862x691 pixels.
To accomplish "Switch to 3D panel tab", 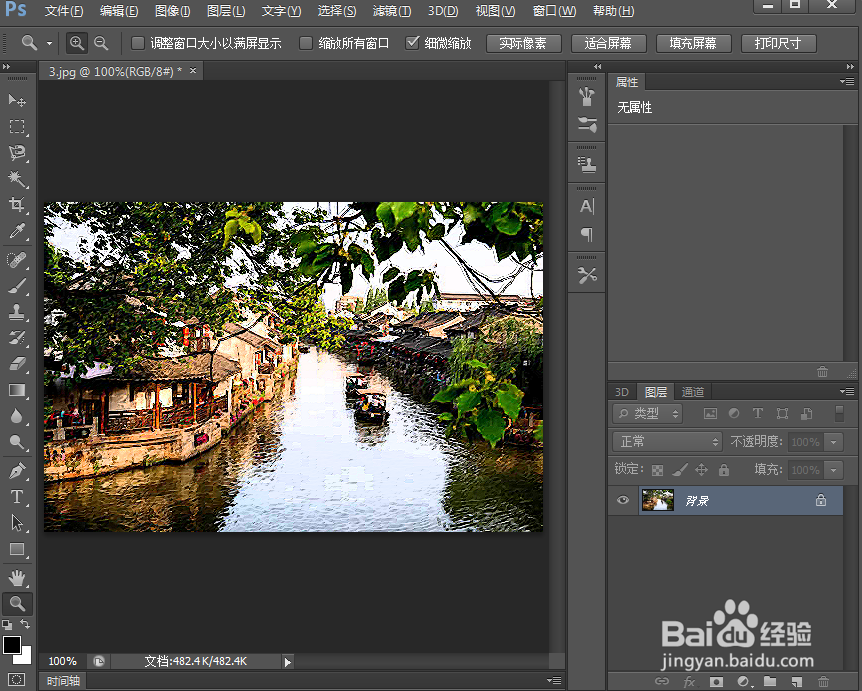I will (x=622, y=392).
